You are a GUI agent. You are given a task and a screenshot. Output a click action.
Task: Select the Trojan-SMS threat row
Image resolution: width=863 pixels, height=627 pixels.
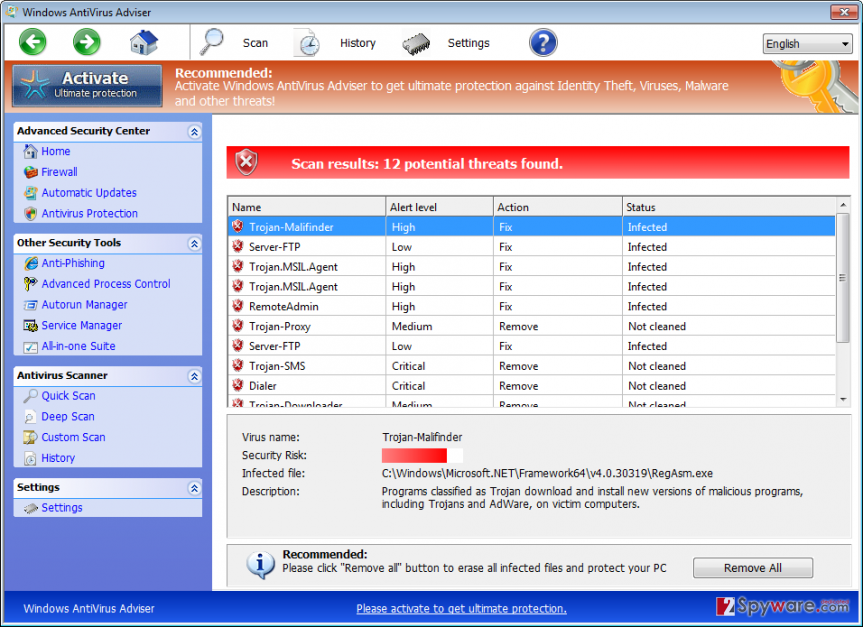[532, 366]
